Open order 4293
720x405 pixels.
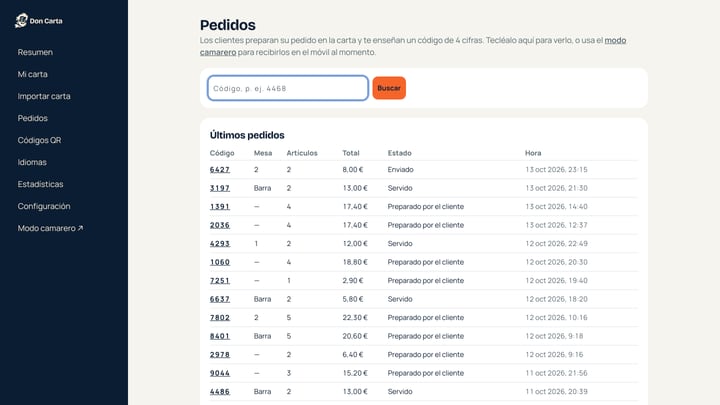click(x=219, y=244)
